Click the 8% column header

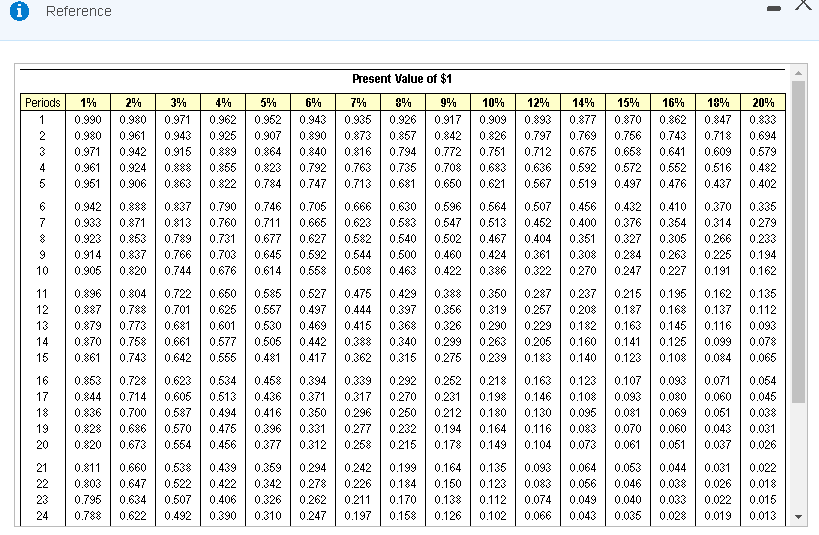pyautogui.click(x=403, y=102)
